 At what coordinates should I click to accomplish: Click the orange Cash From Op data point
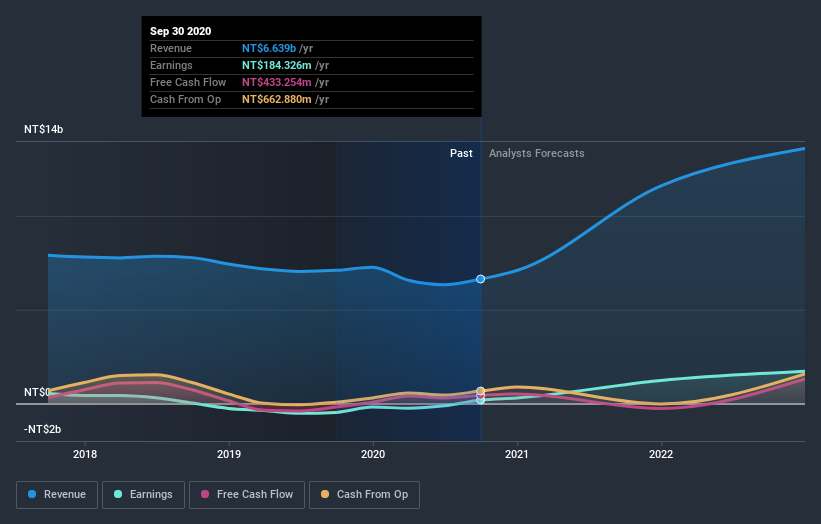[x=481, y=391]
